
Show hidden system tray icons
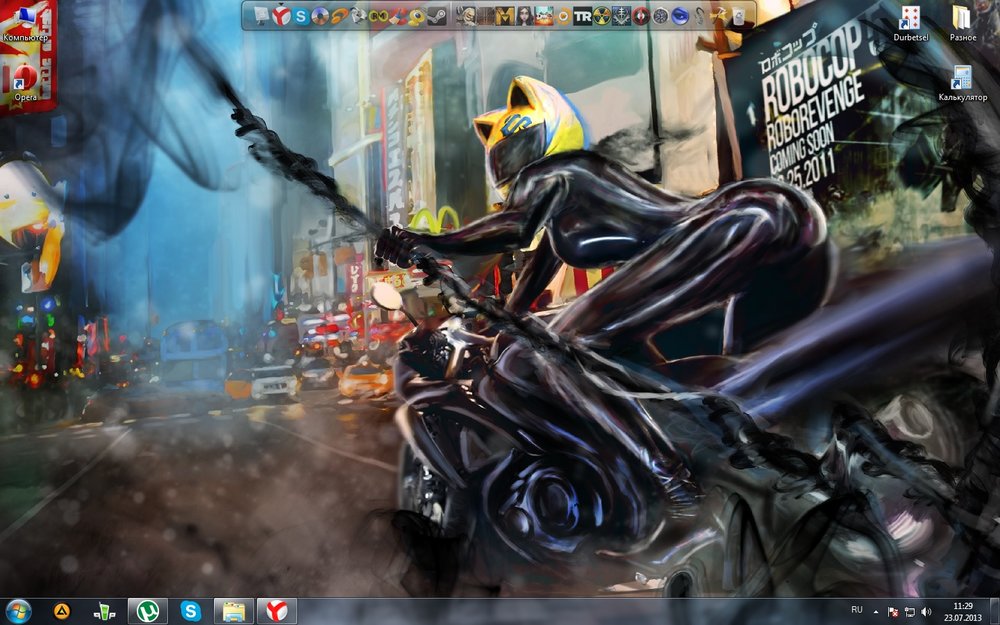(x=877, y=610)
